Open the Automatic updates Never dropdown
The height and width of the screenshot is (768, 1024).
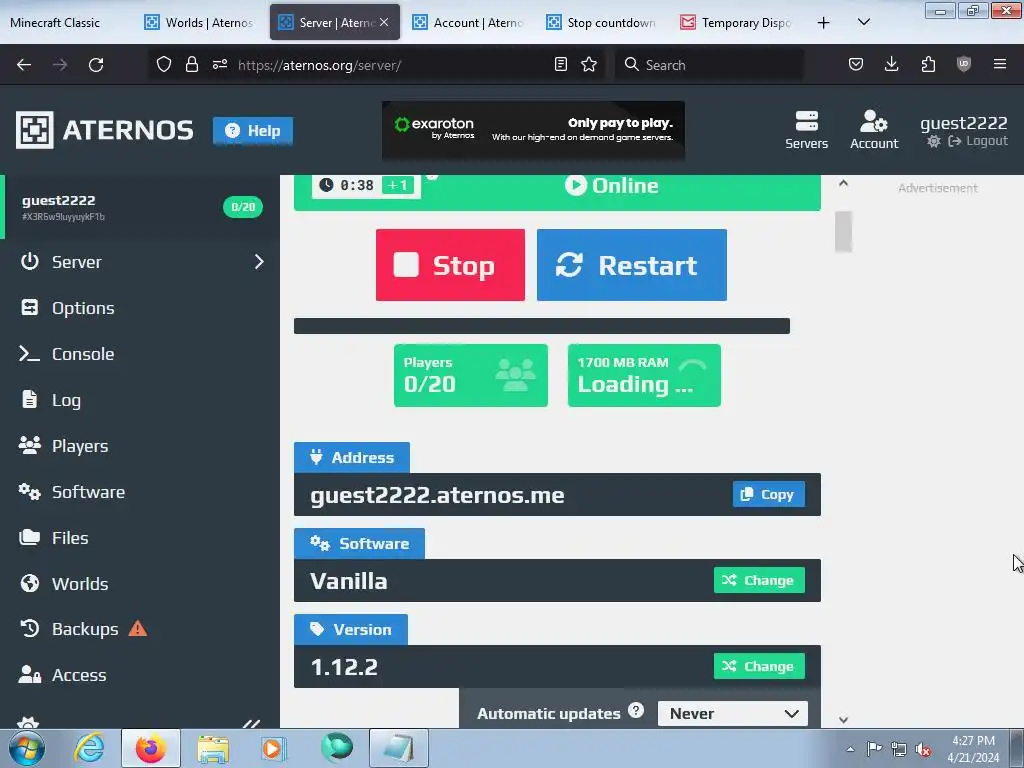click(733, 713)
